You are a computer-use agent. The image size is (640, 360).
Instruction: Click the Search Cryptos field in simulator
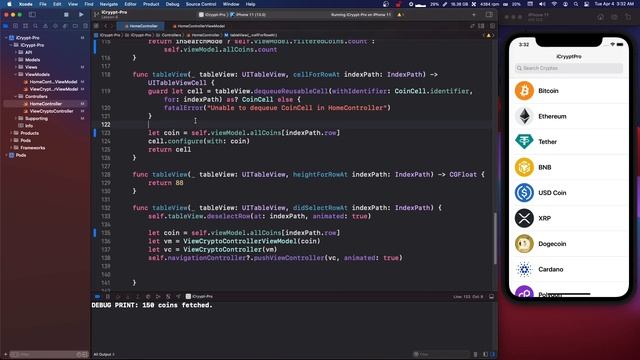coord(569,68)
